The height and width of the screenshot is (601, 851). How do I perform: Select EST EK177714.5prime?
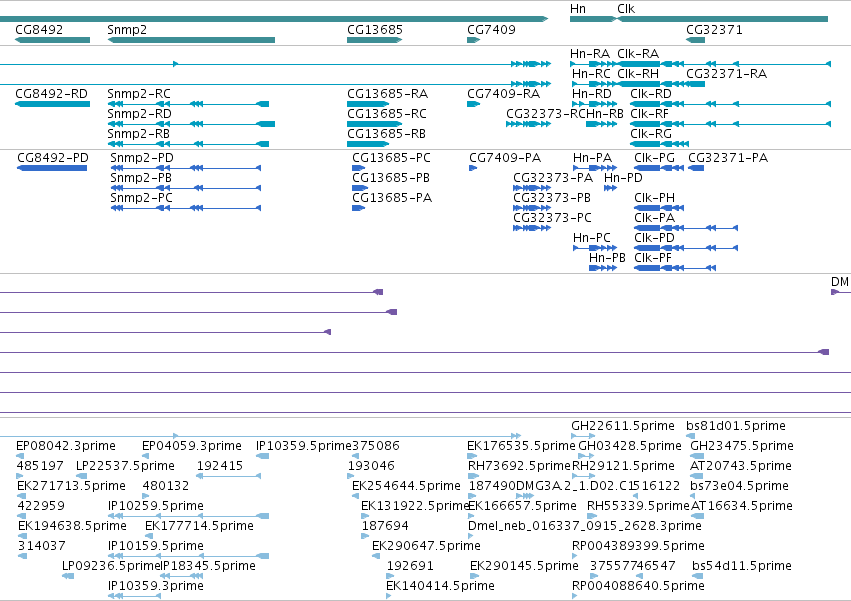click(x=199, y=527)
